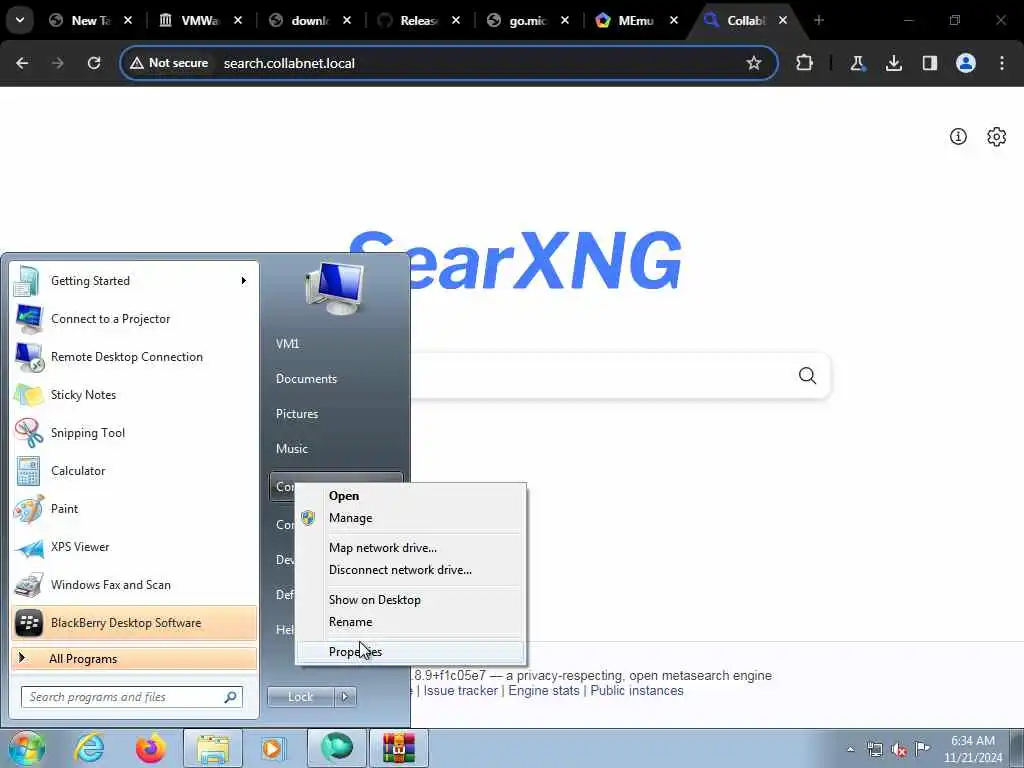The image size is (1024, 768).
Task: Open the Snipping Tool
Action: click(134, 432)
